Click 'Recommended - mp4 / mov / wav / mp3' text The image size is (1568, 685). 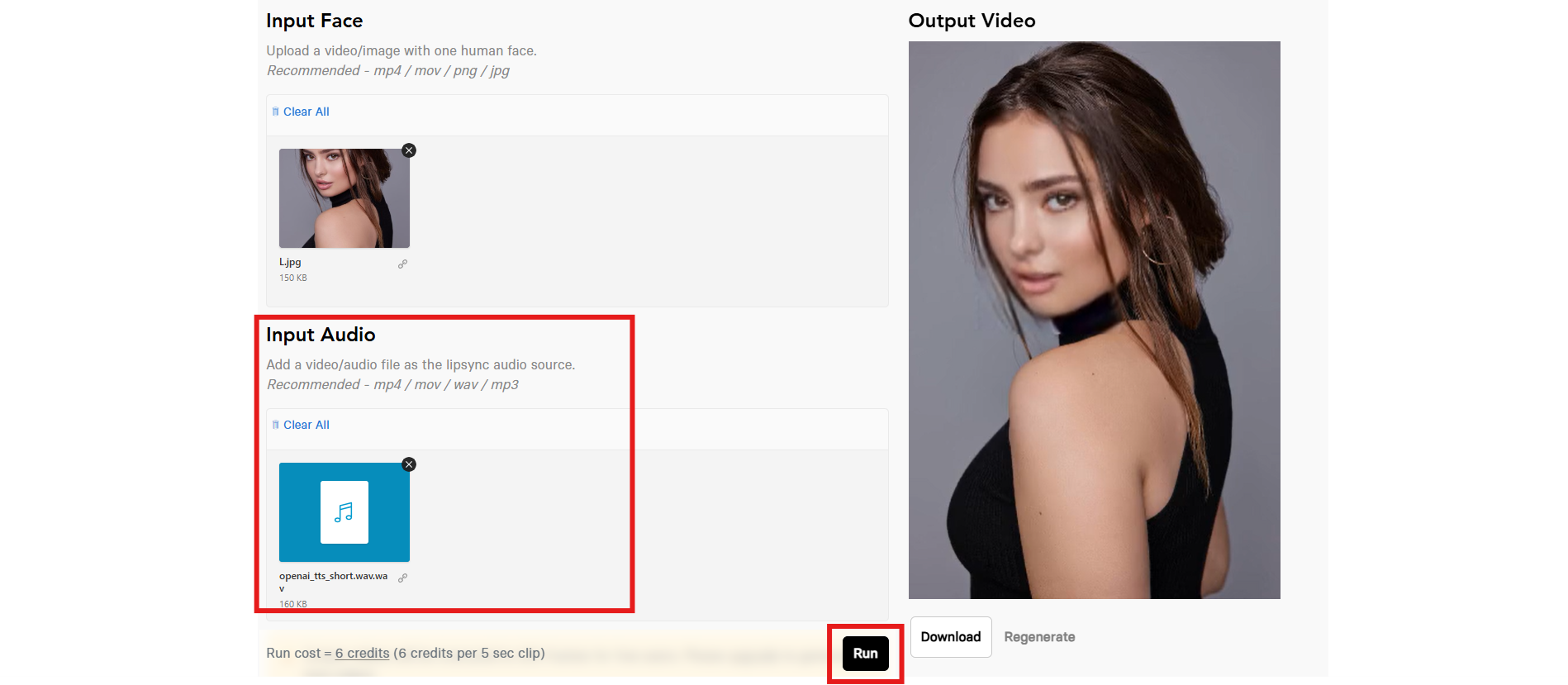[x=392, y=385]
